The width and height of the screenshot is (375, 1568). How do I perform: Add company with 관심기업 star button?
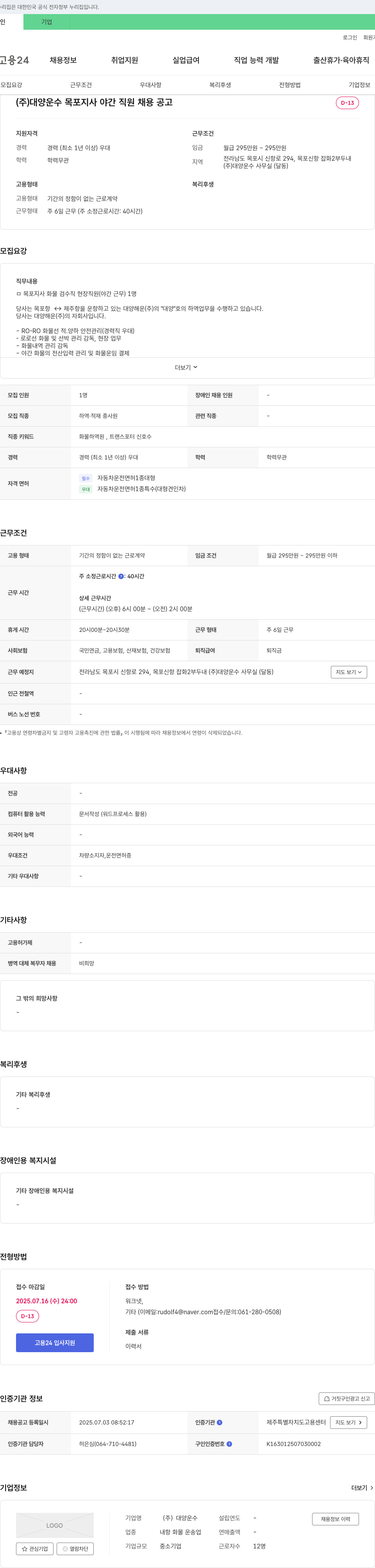click(x=35, y=1548)
